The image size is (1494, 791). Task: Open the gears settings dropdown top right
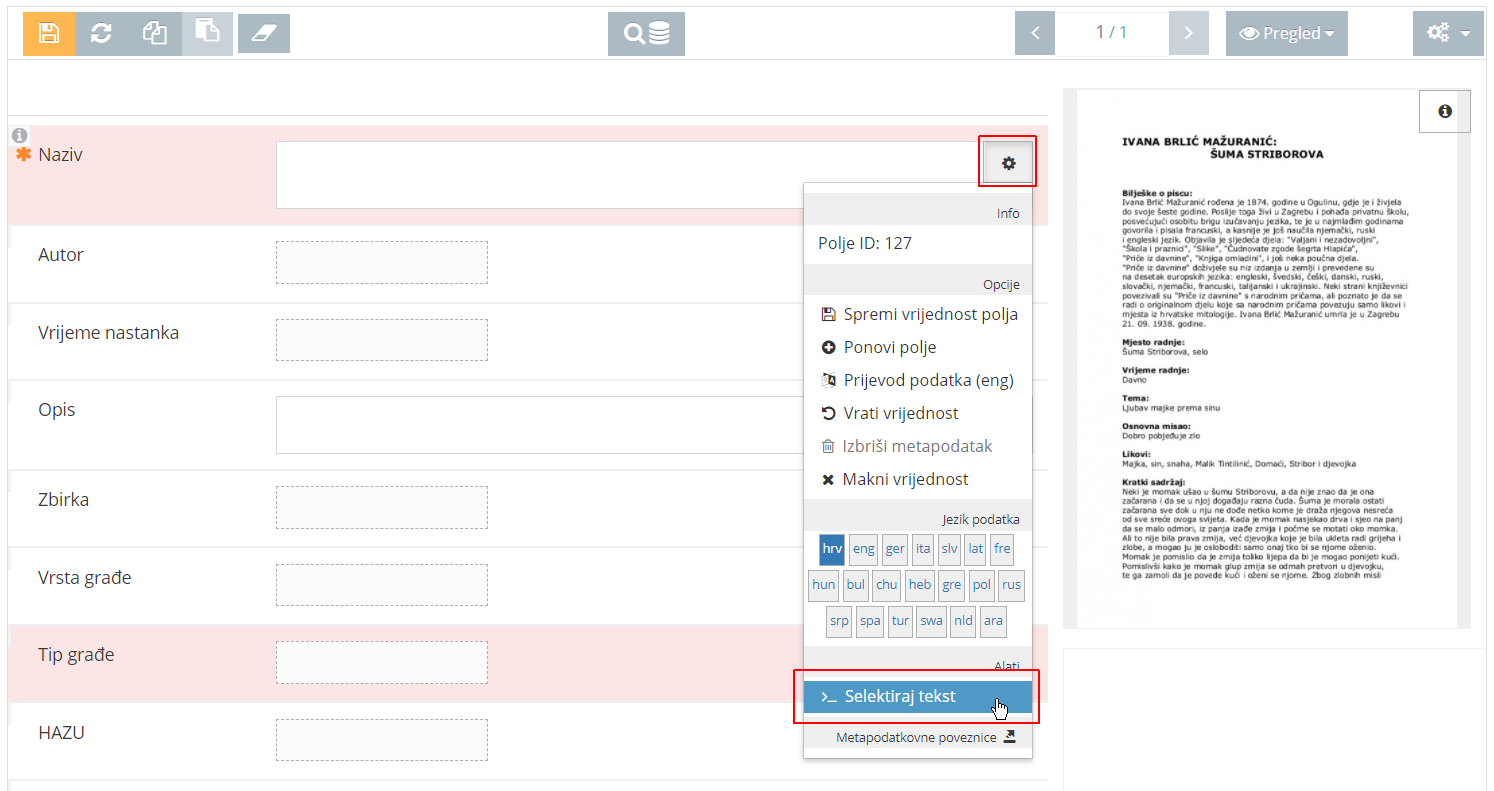click(x=1447, y=32)
